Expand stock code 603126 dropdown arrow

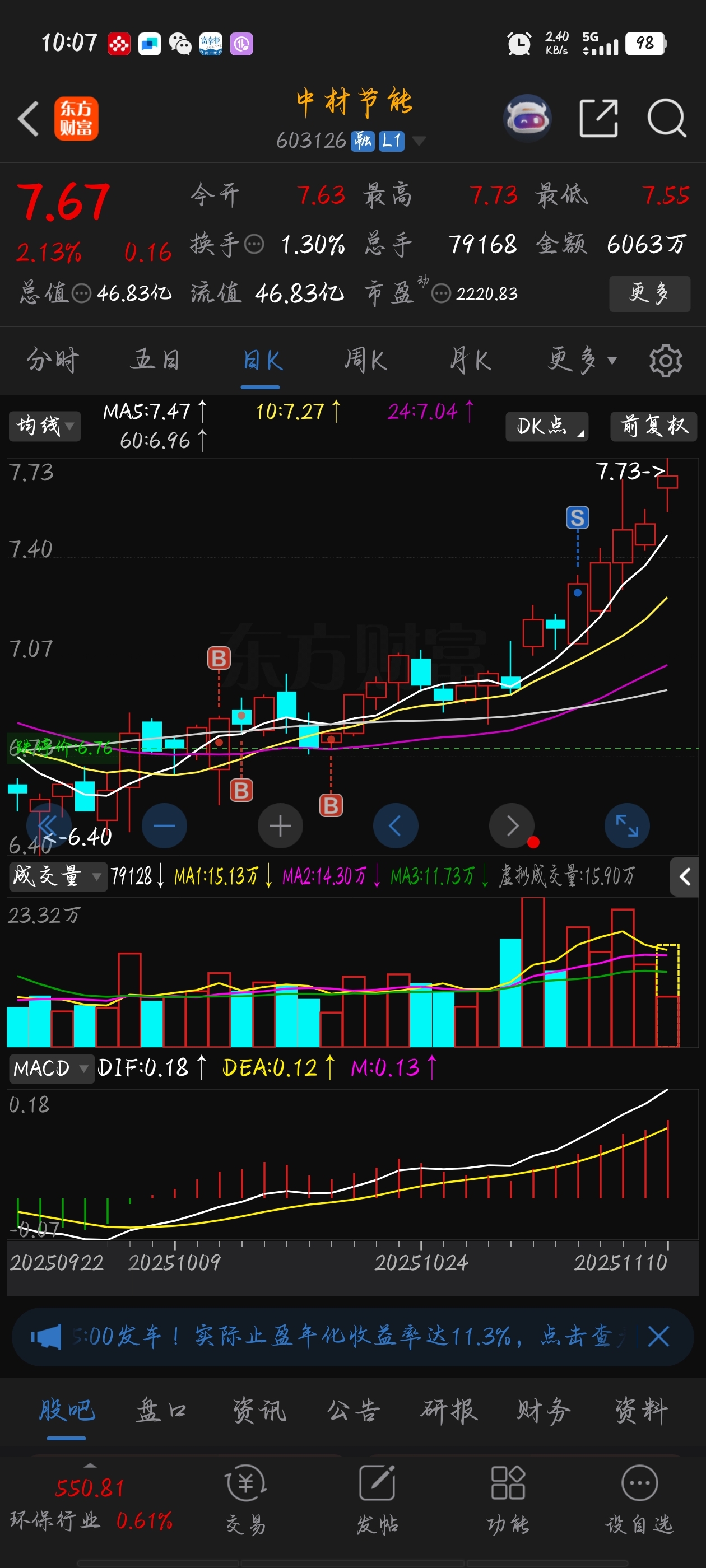point(419,141)
